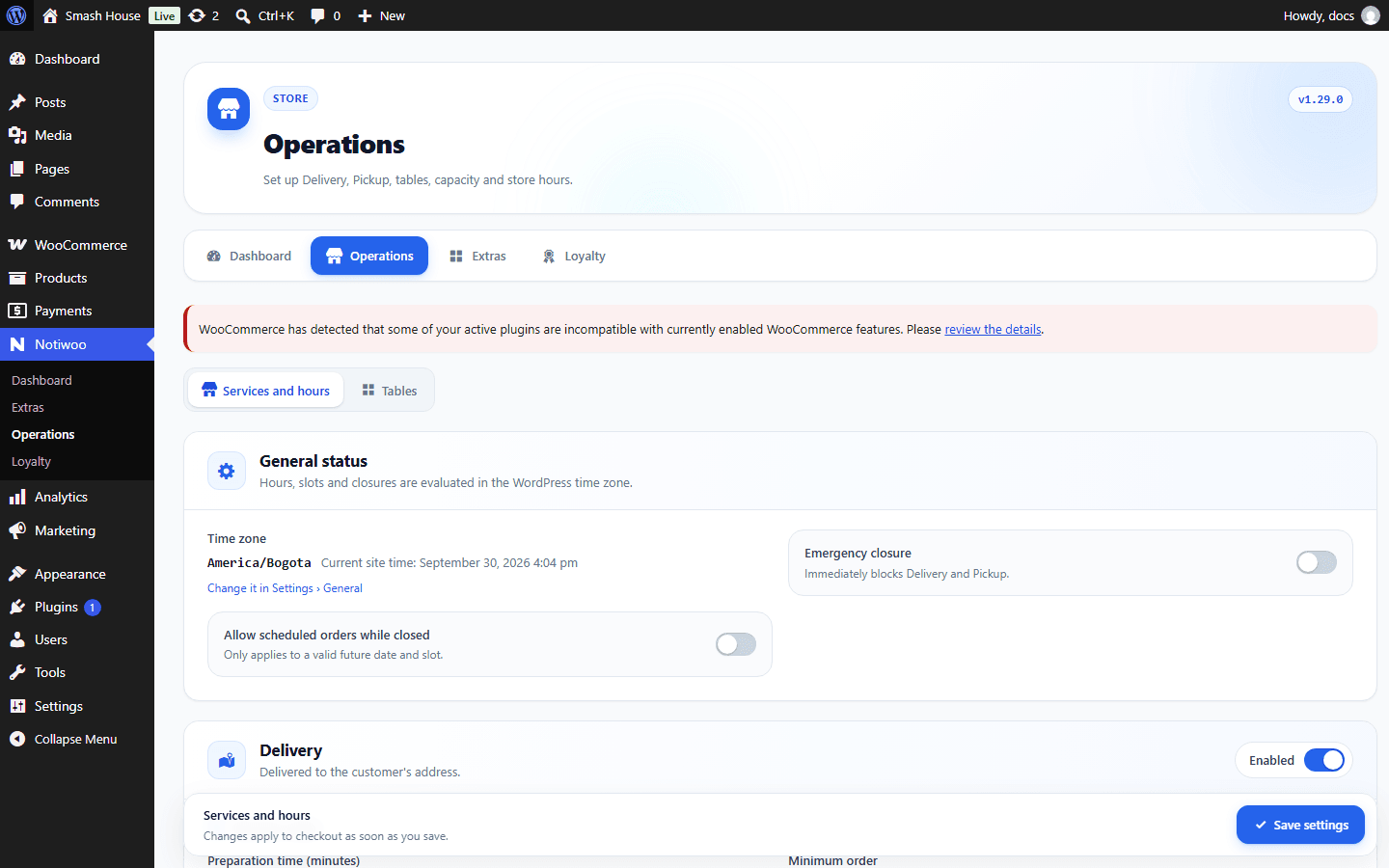
Task: Select the Services and hours sub-tab
Action: click(265, 391)
